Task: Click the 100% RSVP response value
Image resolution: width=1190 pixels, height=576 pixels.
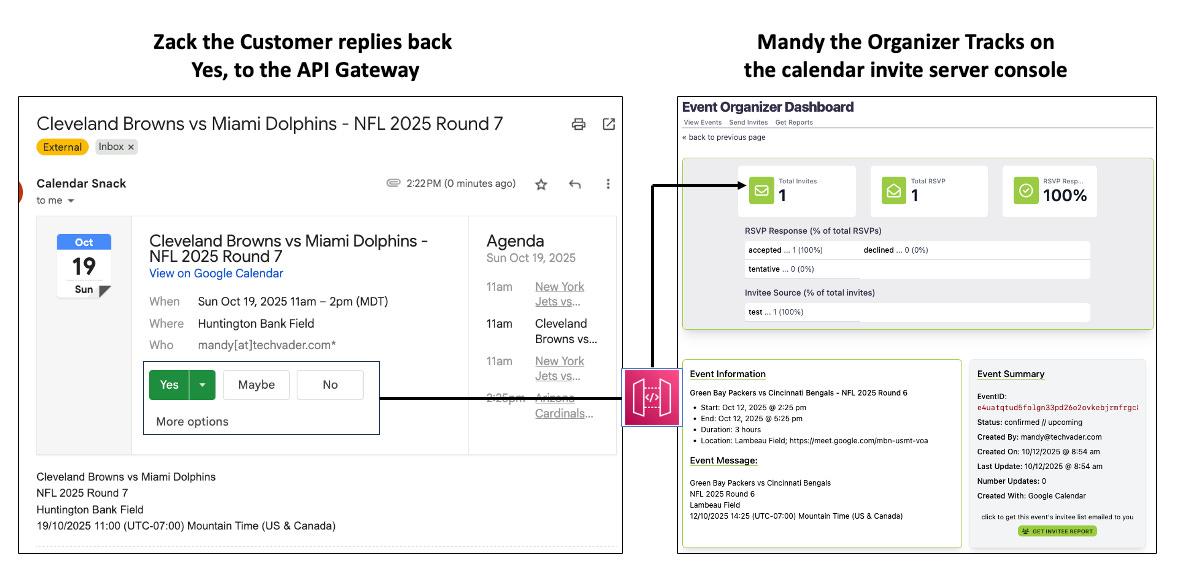Action: (1064, 196)
